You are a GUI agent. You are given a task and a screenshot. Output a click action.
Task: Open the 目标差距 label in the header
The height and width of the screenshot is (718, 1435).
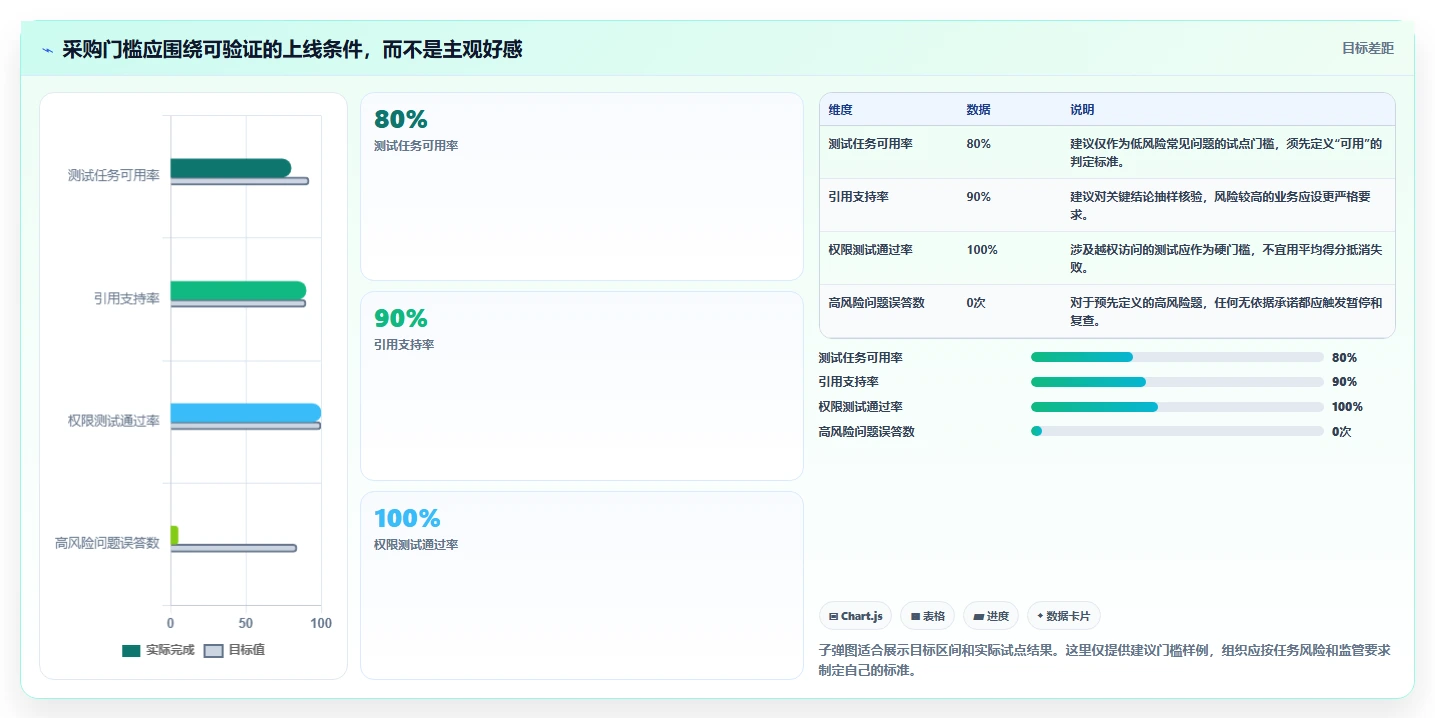1367,48
